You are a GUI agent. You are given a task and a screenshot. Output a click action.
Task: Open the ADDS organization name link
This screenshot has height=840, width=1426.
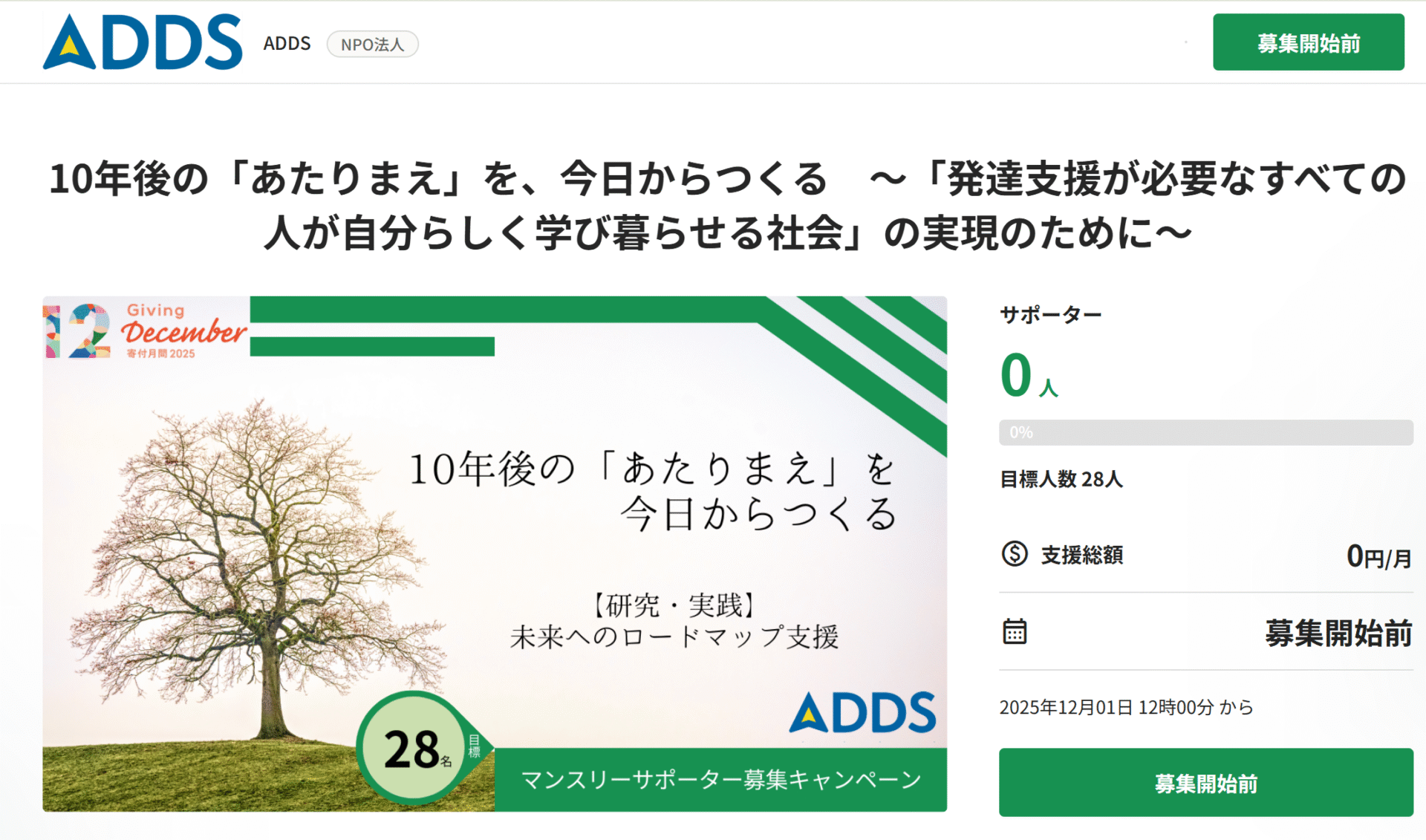coord(287,44)
